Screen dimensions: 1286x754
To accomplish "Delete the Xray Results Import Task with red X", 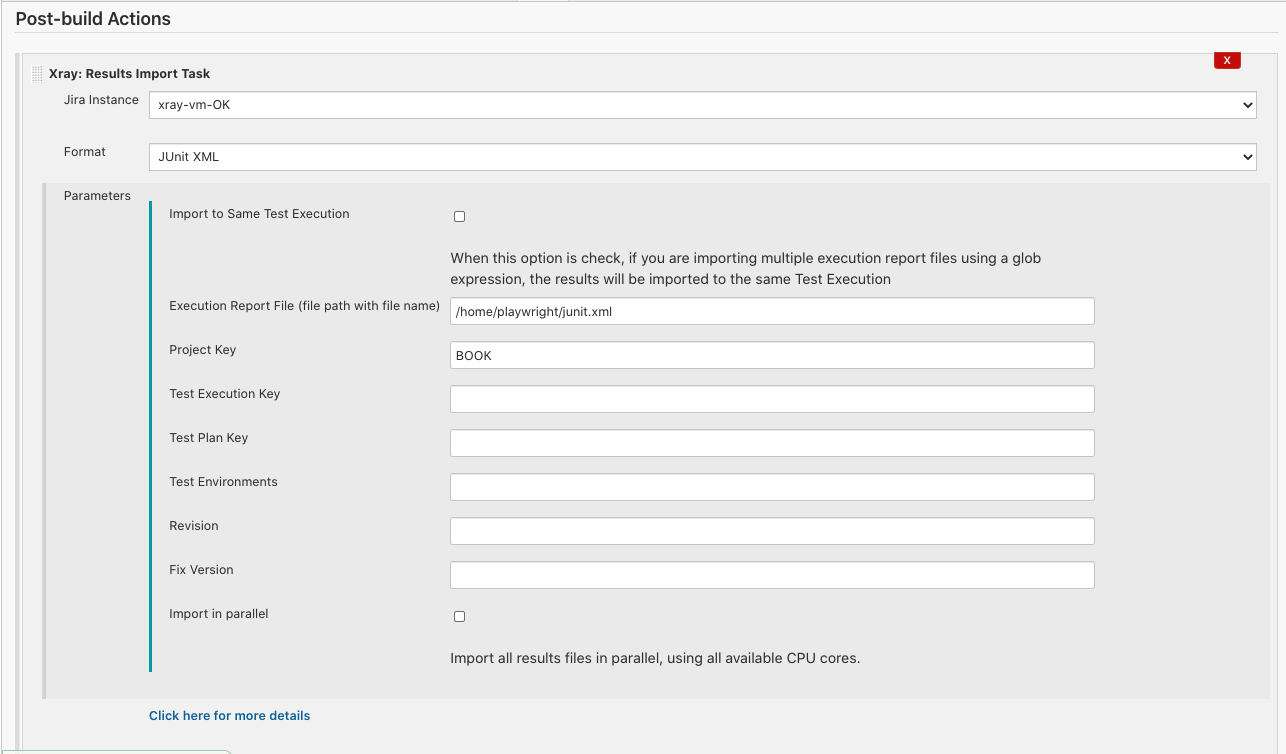I will (x=1227, y=60).
